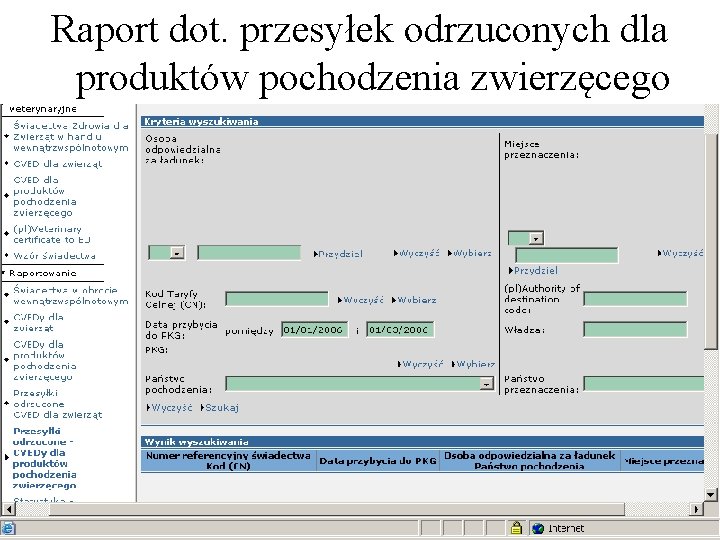The image size is (720, 540).
Task: Click Wybierz link beside Kod Taryfy Celnej
Action: tap(414, 300)
